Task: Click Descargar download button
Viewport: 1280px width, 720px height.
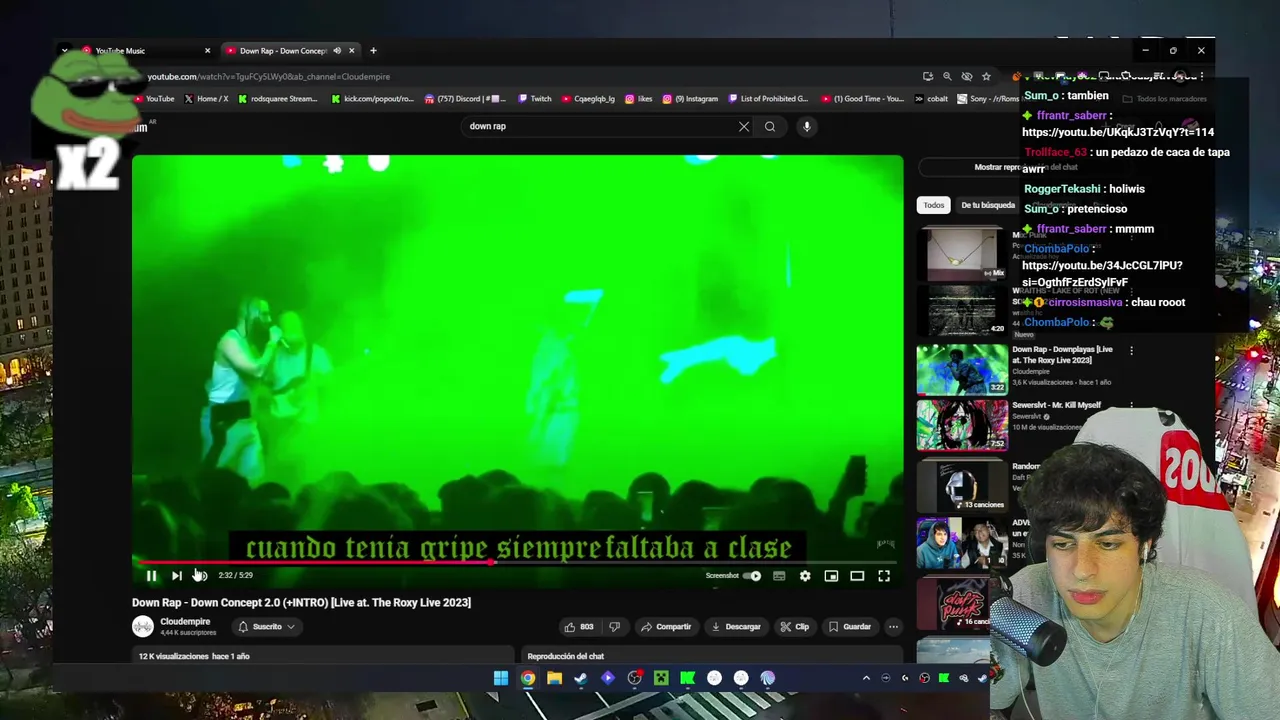Action: [735, 627]
